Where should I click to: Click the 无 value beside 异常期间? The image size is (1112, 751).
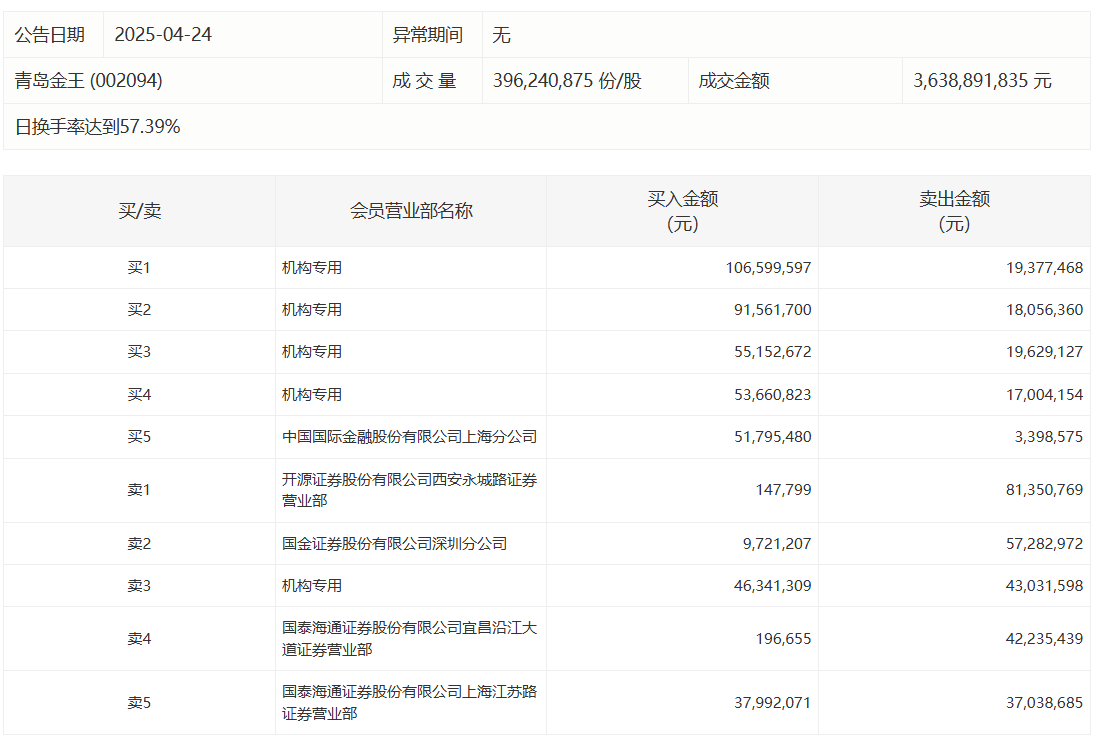coord(501,35)
